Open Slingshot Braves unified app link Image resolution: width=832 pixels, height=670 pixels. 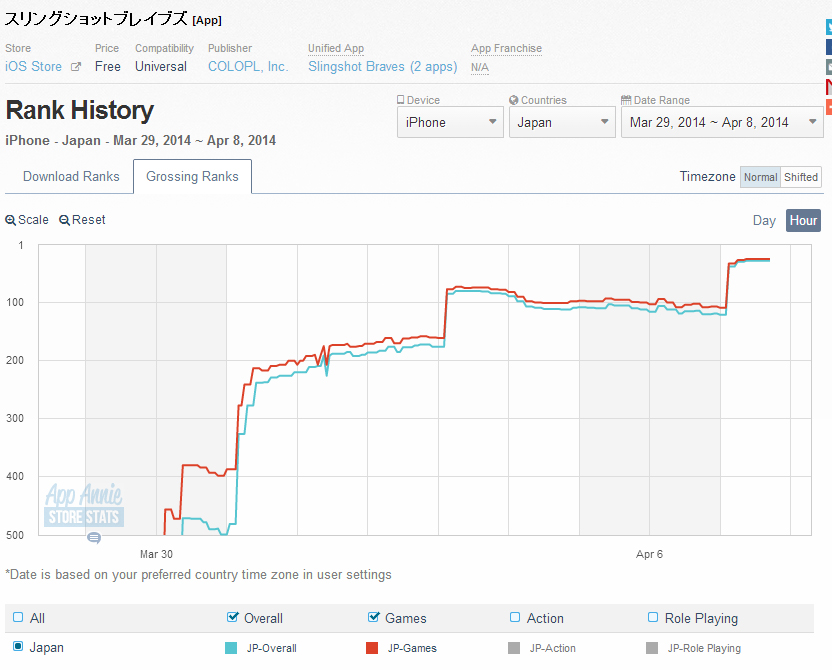(383, 67)
